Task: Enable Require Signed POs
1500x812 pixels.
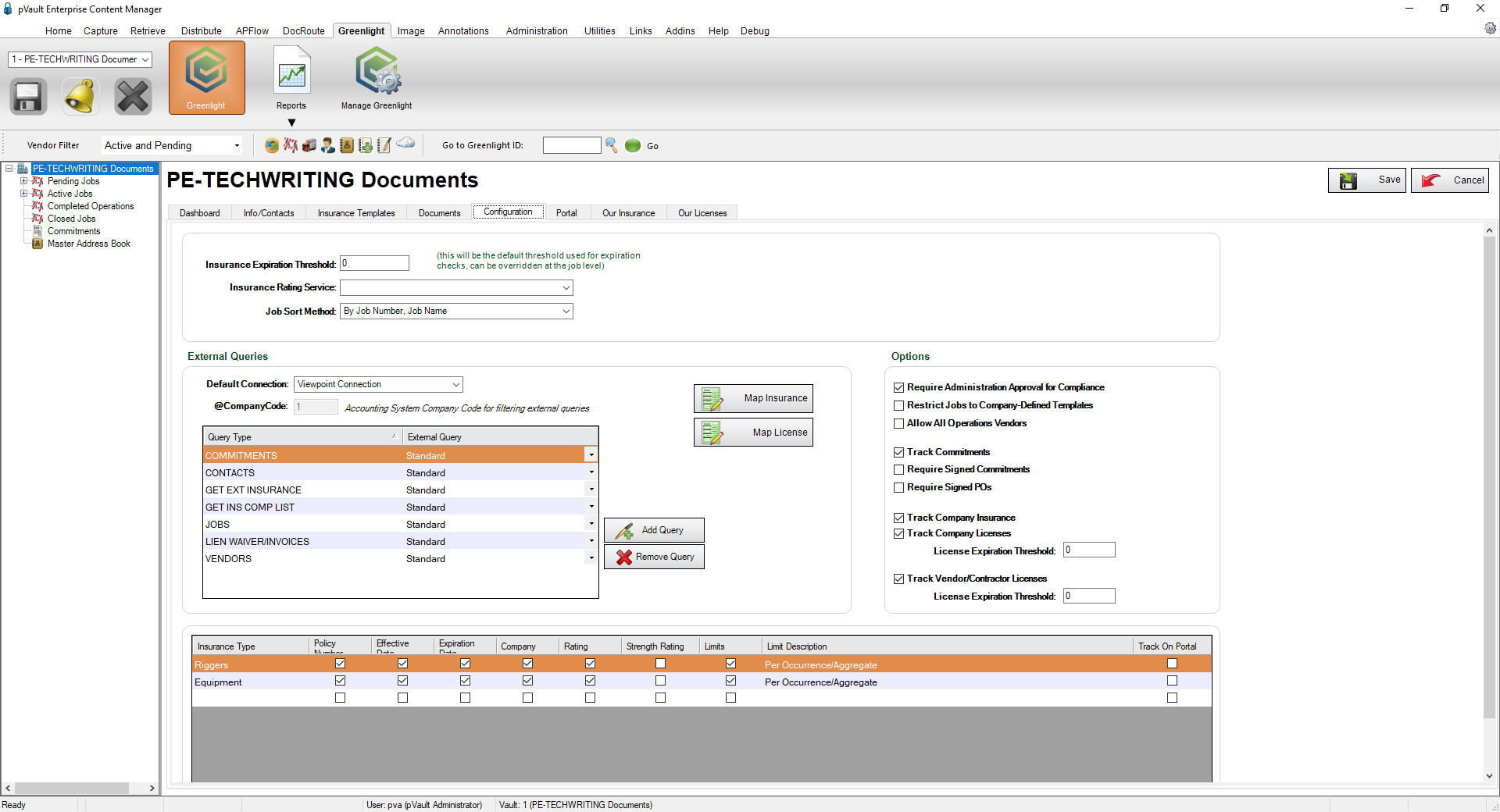Action: (898, 487)
